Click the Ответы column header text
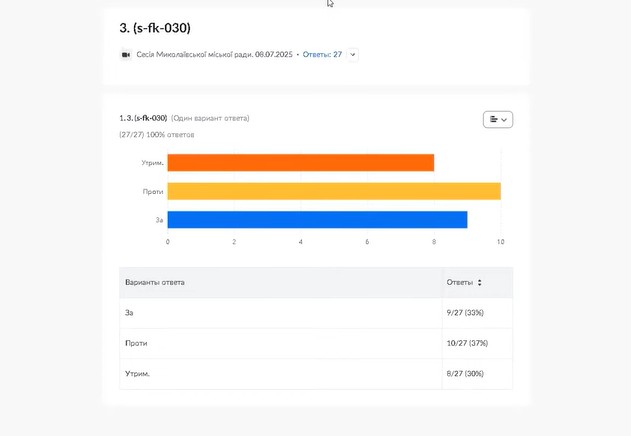Screen dimensions: 631x436 459,283
